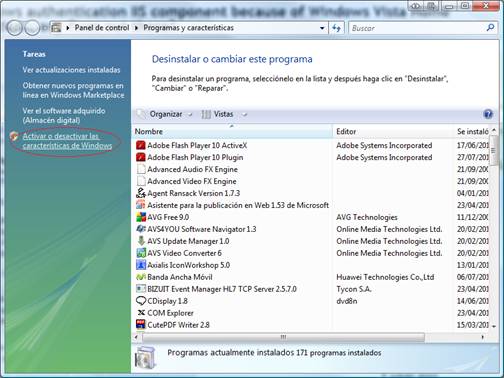Viewport: 504px width, 378px height.
Task: Click the vertical scrollbar up arrow
Action: (x=494, y=130)
